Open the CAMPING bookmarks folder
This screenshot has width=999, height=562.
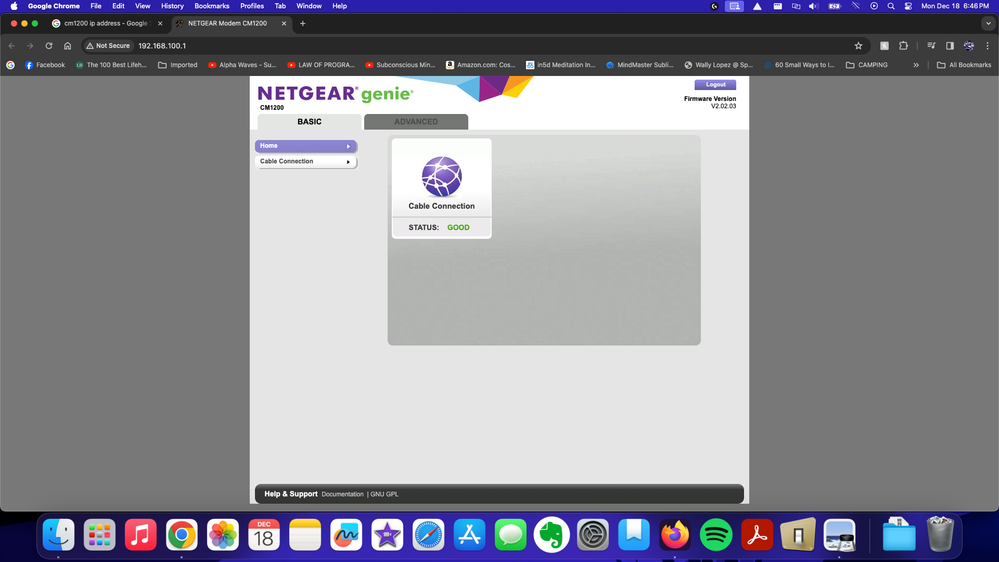coord(866,65)
